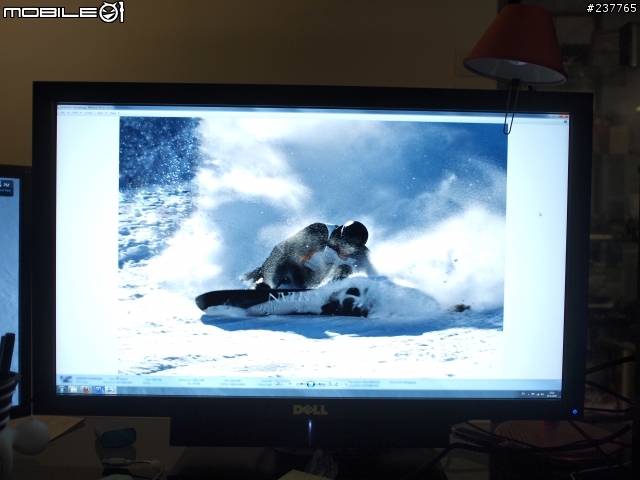Click the snowboarder photo in the viewer
Image resolution: width=640 pixels, height=480 pixels.
pyautogui.click(x=311, y=246)
